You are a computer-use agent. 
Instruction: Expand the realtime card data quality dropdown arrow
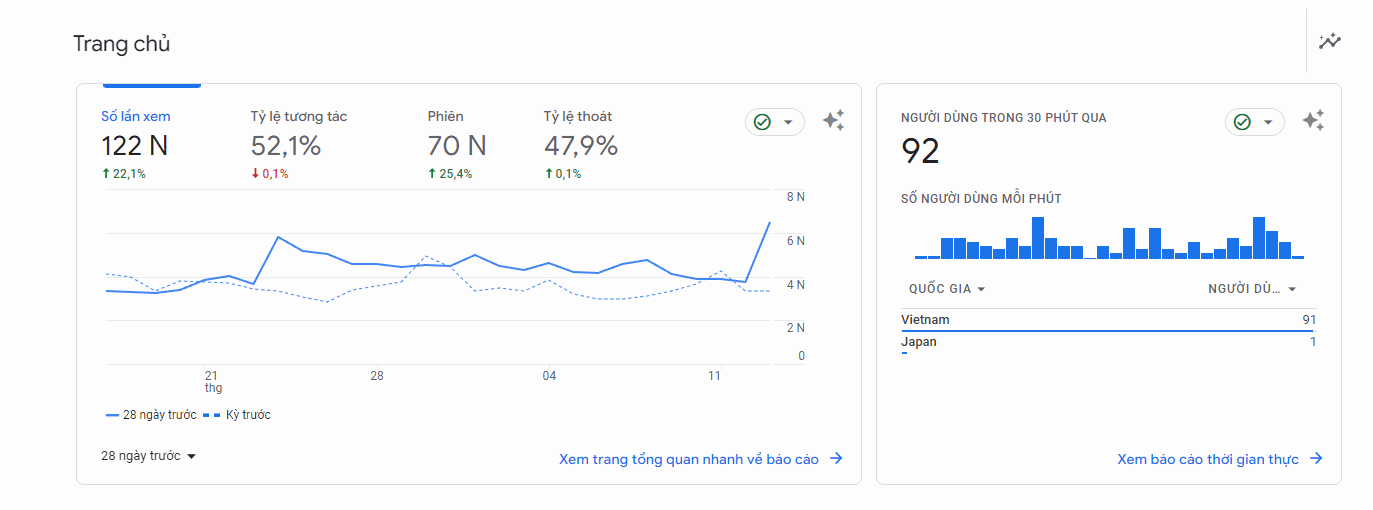(x=1268, y=122)
